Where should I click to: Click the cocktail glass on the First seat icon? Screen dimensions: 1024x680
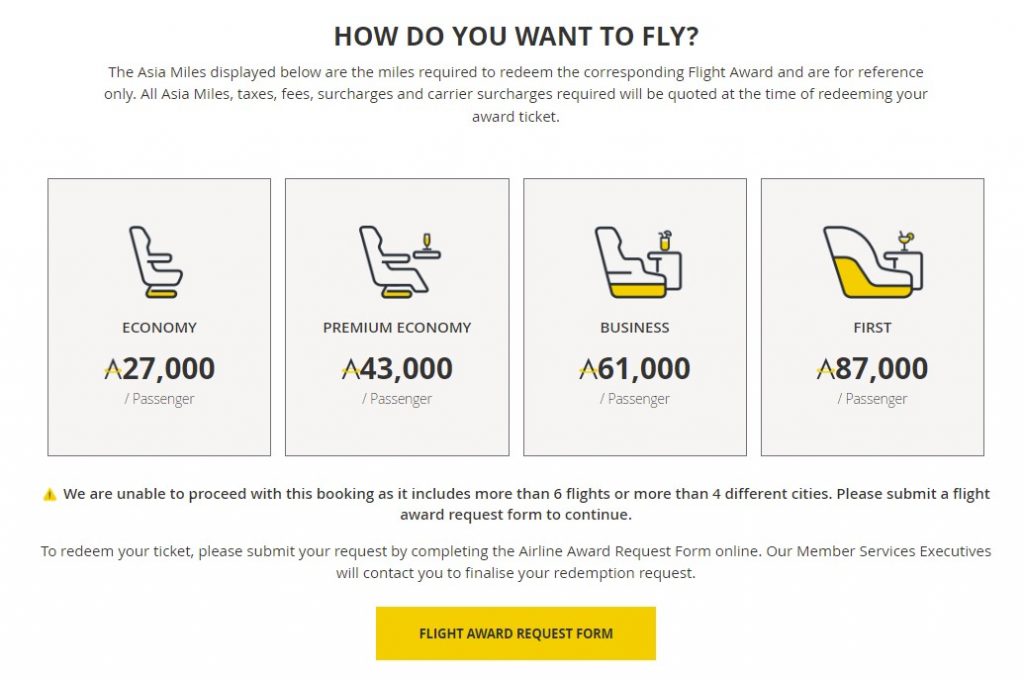[x=903, y=237]
